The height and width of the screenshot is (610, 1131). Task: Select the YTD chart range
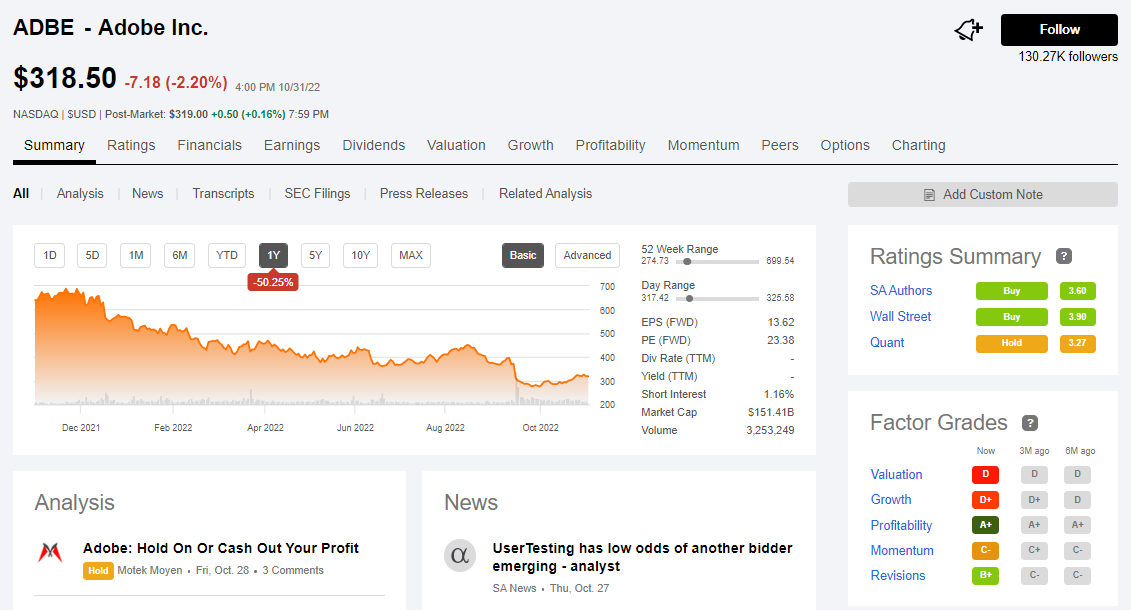coord(226,255)
